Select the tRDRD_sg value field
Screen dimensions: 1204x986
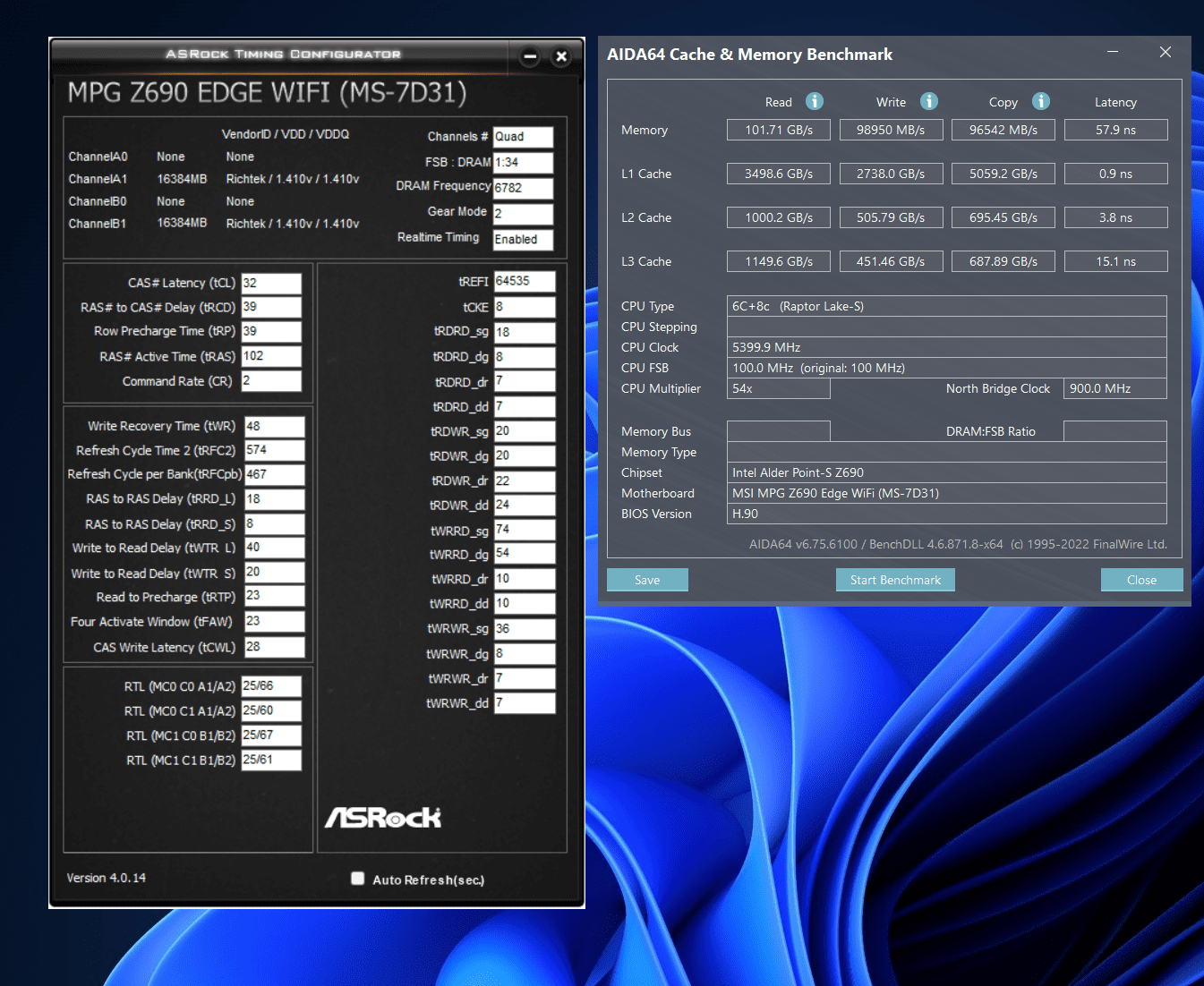525,332
